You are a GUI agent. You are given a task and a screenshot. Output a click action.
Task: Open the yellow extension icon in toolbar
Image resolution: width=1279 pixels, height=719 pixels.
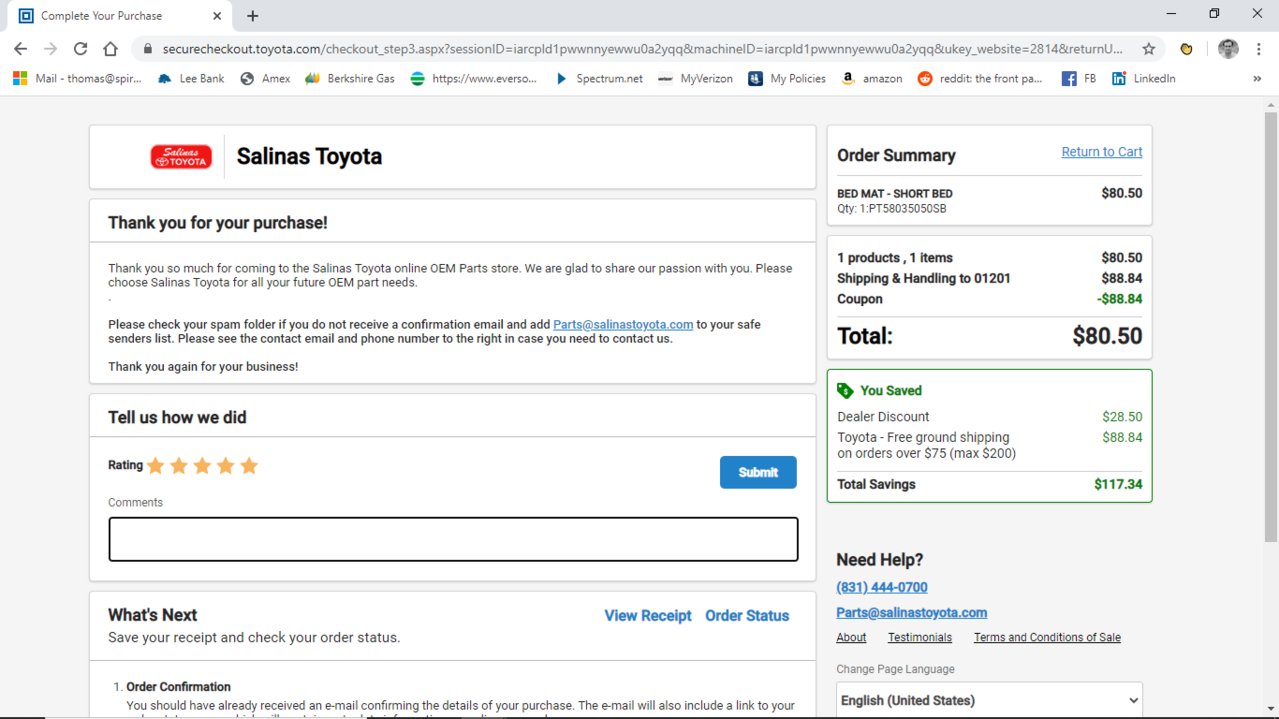tap(1187, 49)
